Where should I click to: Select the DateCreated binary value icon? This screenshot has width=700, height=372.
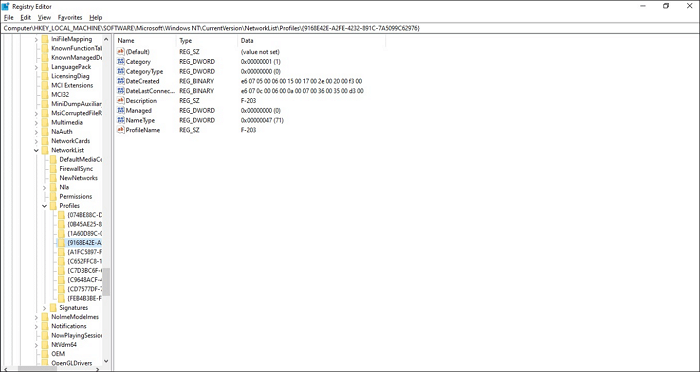[x=121, y=81]
